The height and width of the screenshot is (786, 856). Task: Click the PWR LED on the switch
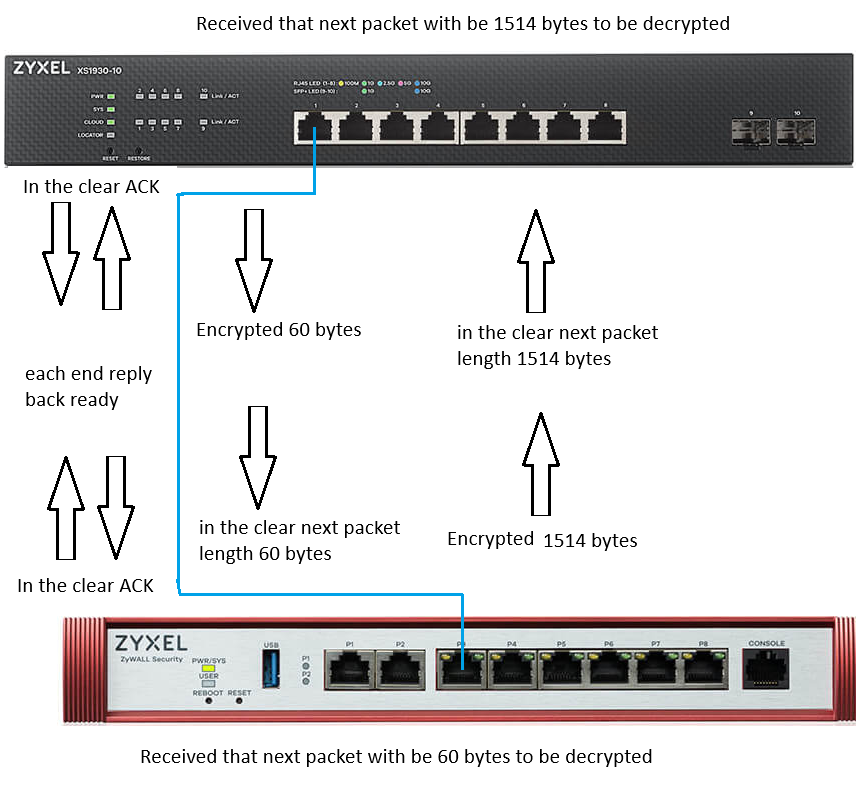point(111,96)
